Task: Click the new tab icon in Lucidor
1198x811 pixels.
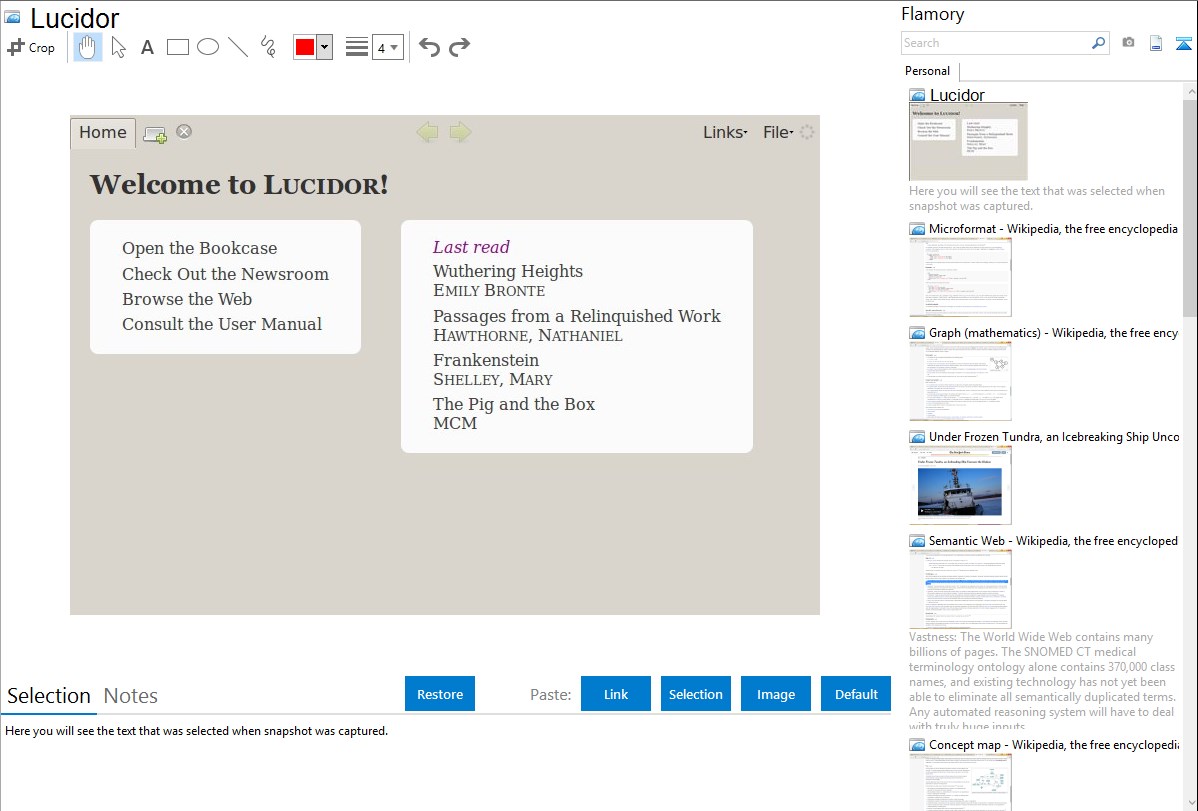Action: [155, 135]
